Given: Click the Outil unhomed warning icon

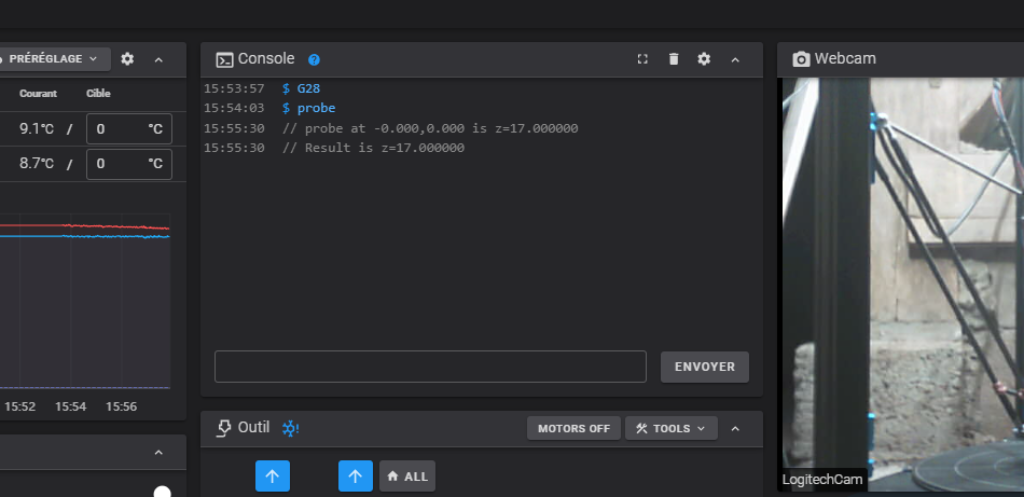Looking at the screenshot, I should click(x=290, y=428).
